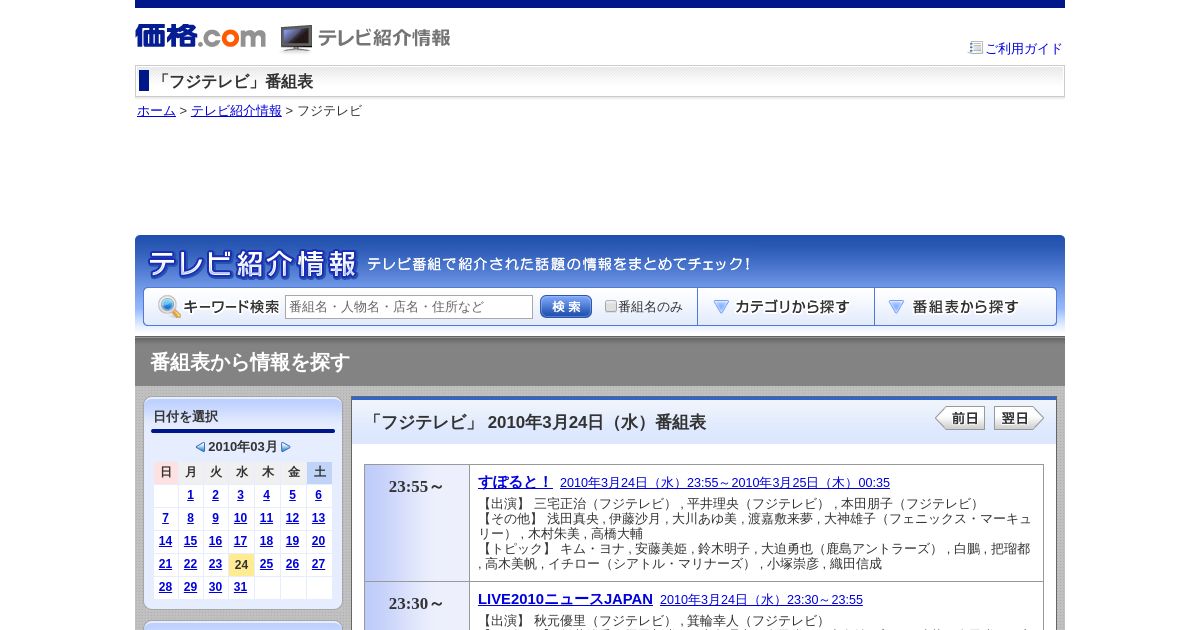Select March 4 in the calendar
Viewport: 1200px width, 630px height.
[x=266, y=495]
